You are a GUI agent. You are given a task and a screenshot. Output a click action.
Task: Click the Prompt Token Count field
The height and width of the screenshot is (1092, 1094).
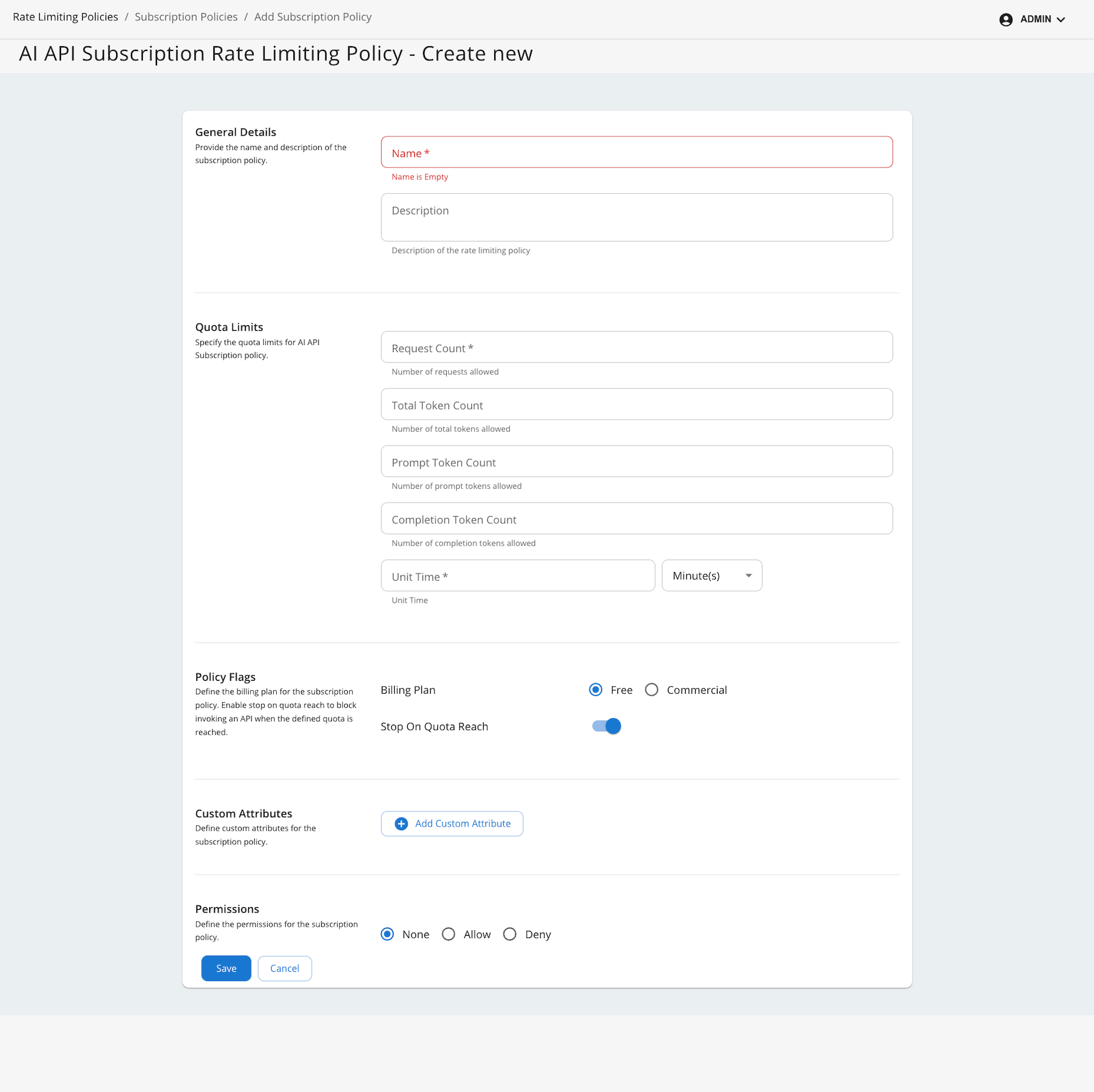click(x=636, y=462)
